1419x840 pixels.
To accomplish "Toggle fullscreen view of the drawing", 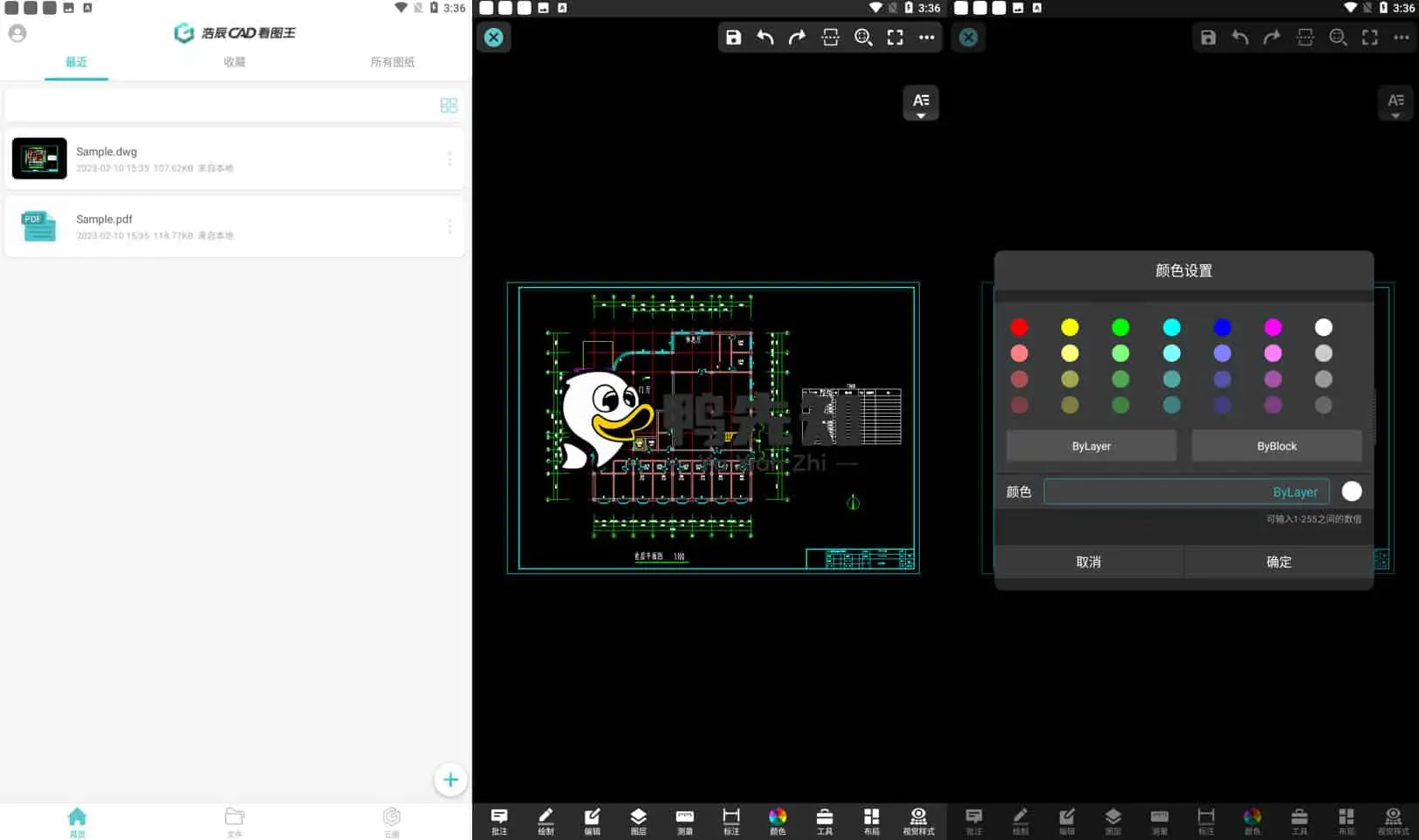I will 895,37.
